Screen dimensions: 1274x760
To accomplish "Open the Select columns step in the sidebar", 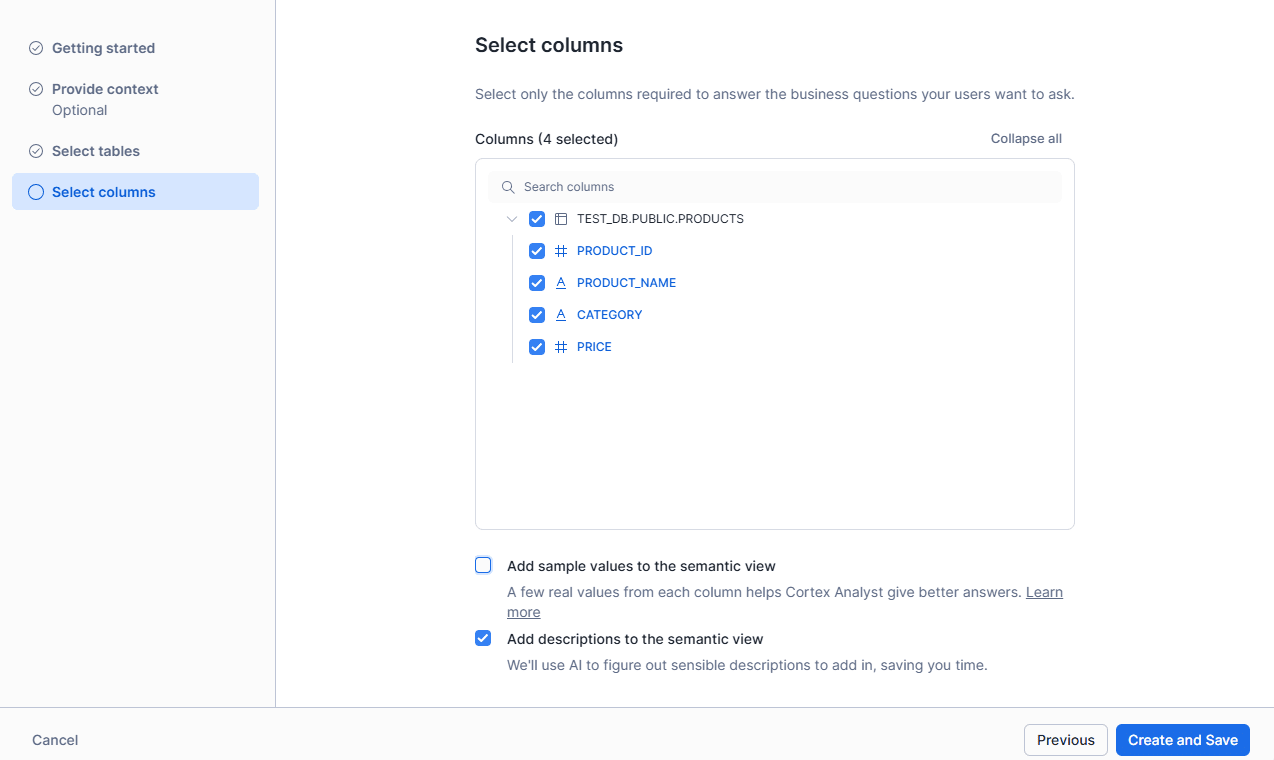I will pos(104,192).
